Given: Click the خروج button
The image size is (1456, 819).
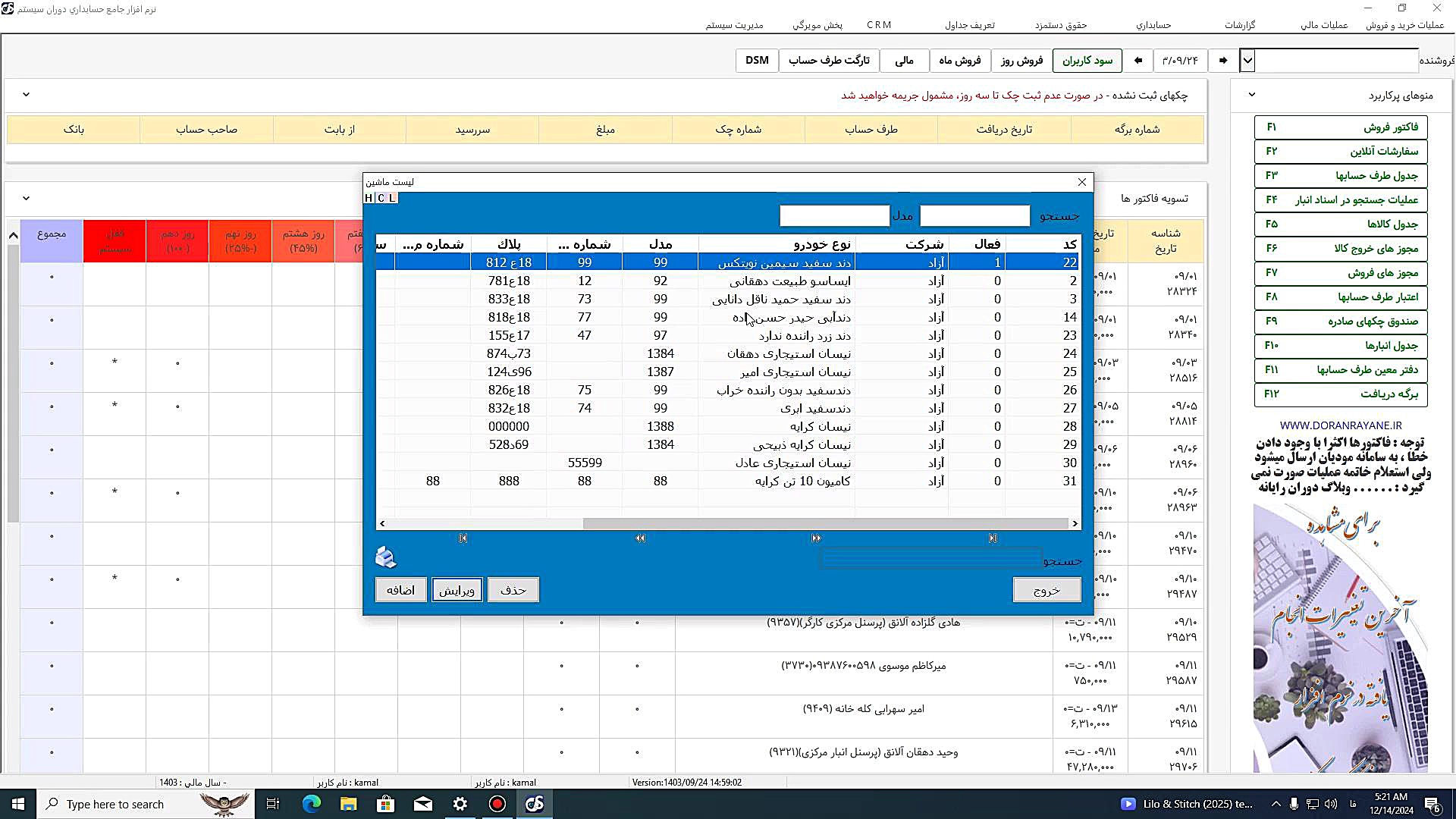Looking at the screenshot, I should click(x=1046, y=590).
